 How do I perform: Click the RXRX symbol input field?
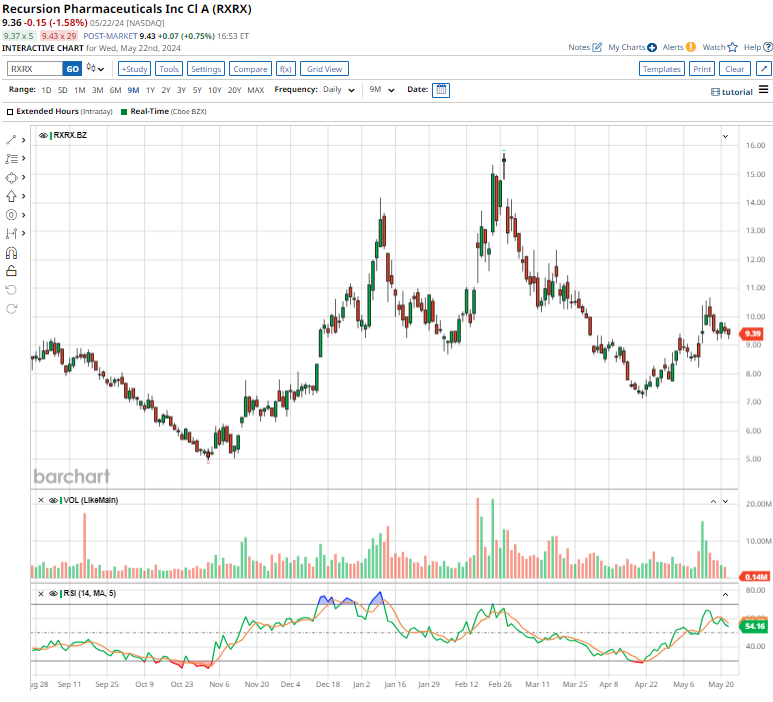[x=34, y=69]
